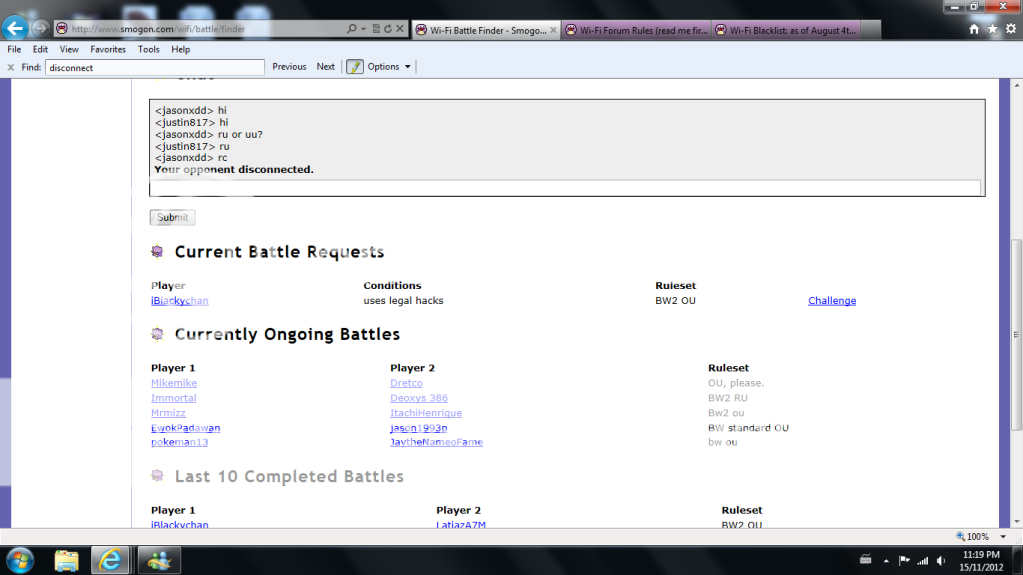Open the Help menu

(181, 49)
